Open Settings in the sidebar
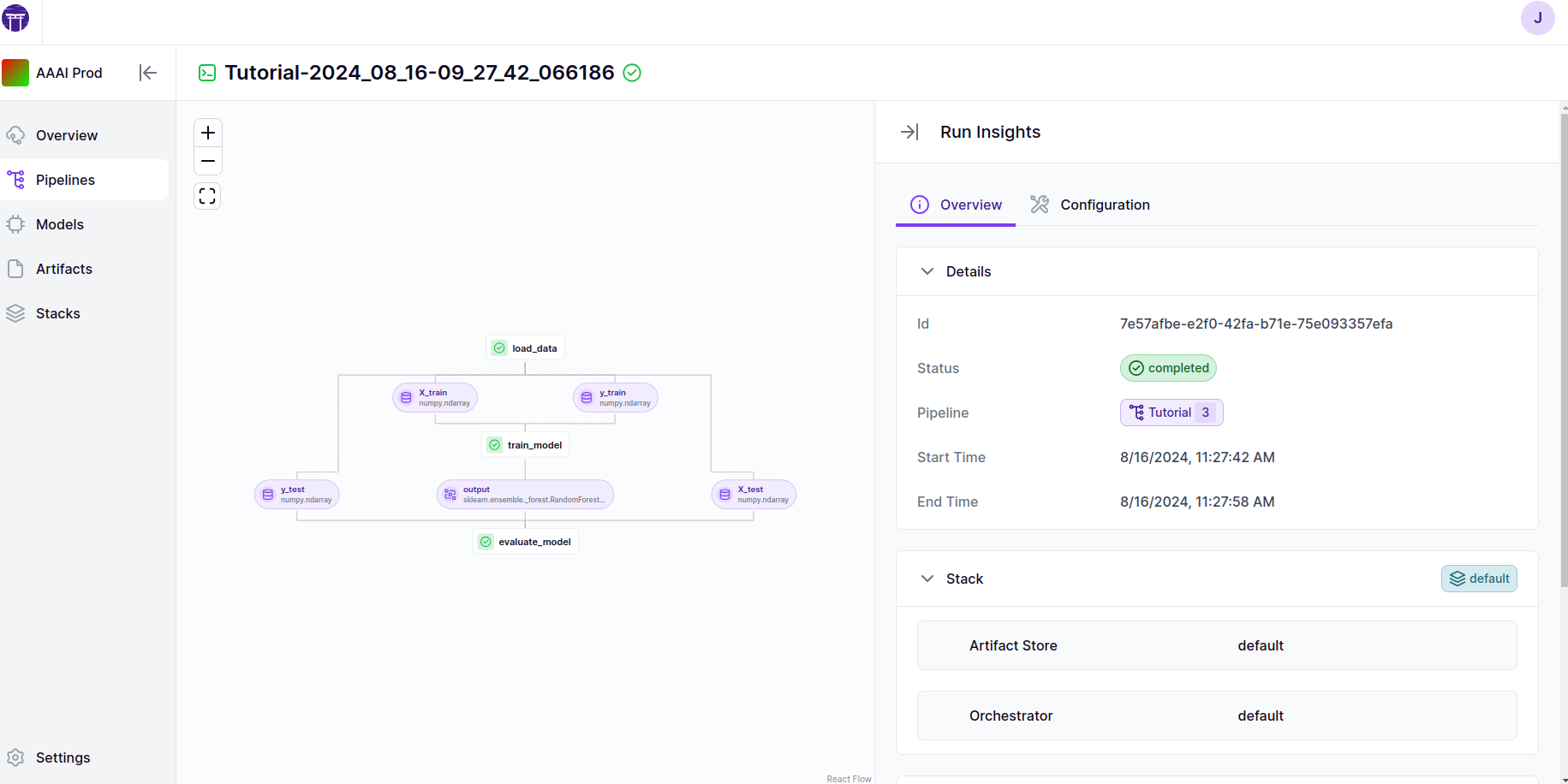Screen dimensions: 1568x784 [63, 757]
